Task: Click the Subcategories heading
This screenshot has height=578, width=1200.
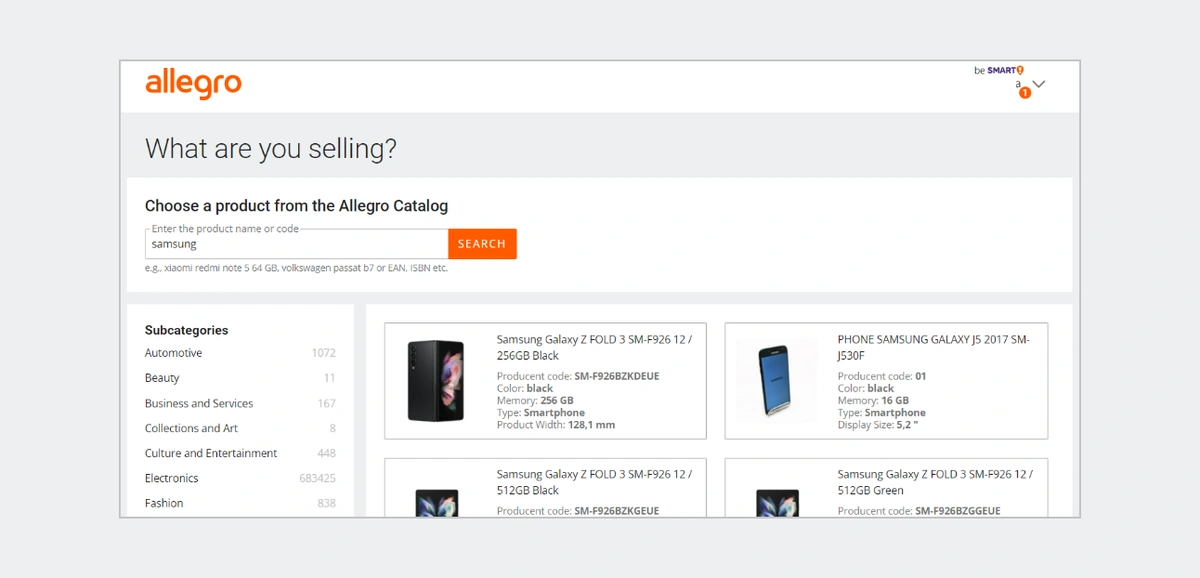Action: pyautogui.click(x=186, y=330)
